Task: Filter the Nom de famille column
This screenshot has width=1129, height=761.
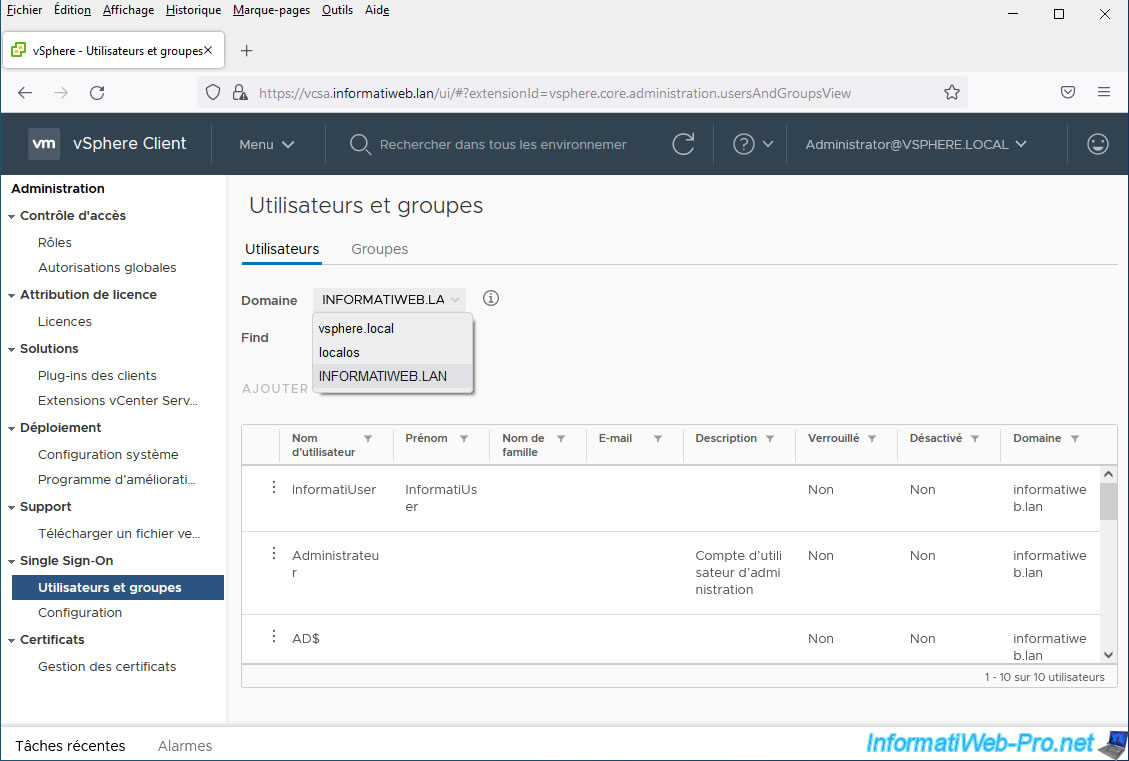Action: tap(561, 438)
